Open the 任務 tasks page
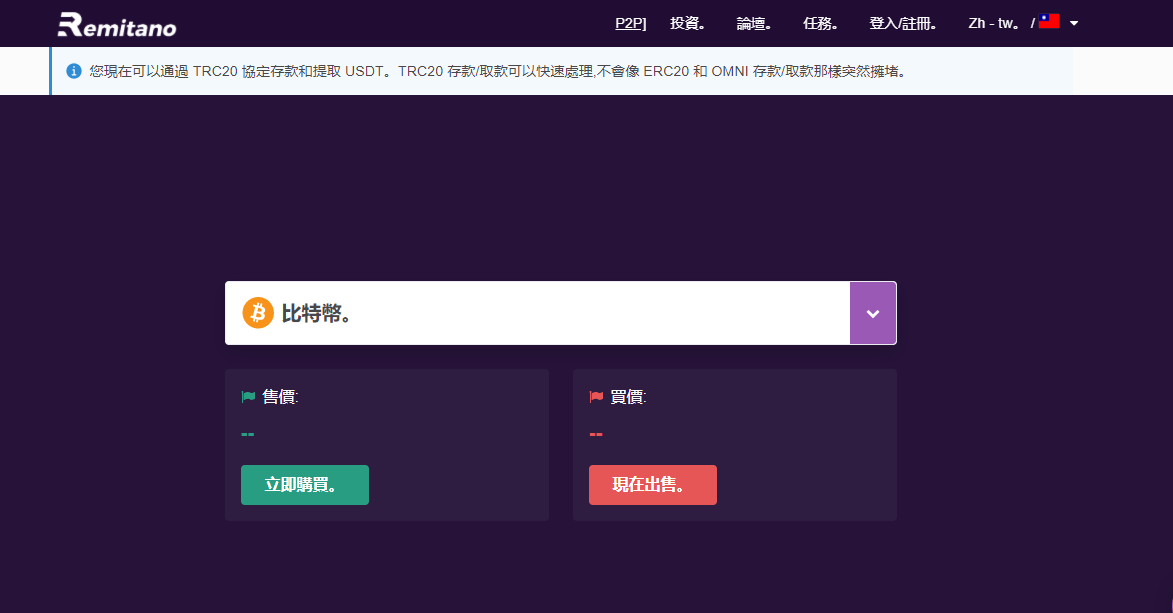The width and height of the screenshot is (1173, 613). click(x=820, y=23)
